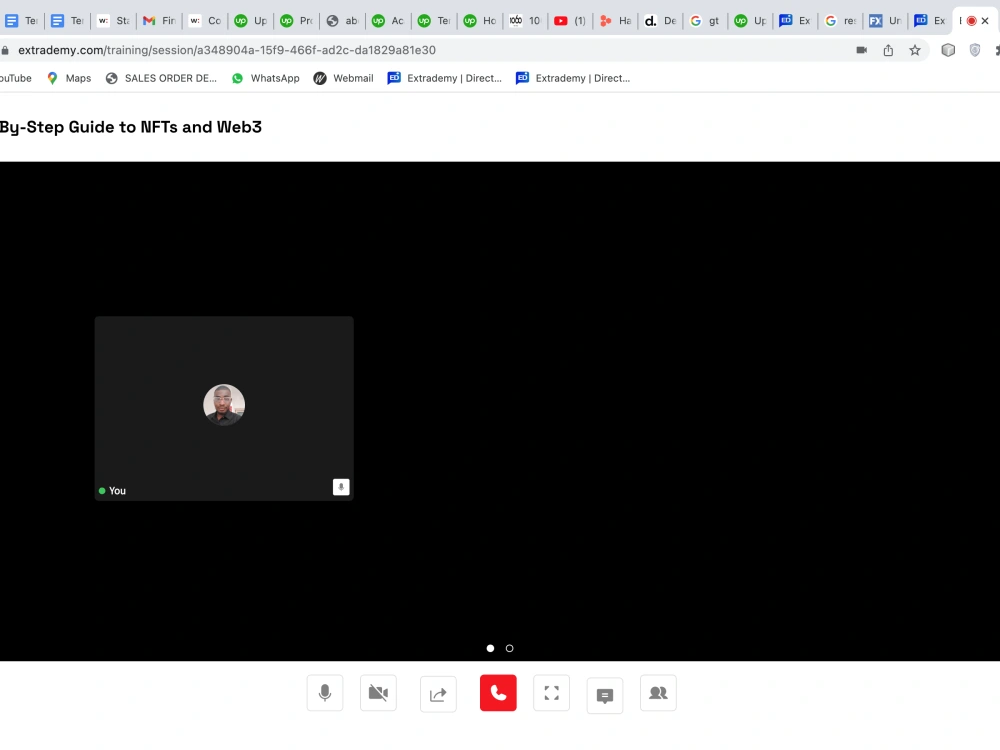Switch to the 'ab' globe tab

(342, 20)
